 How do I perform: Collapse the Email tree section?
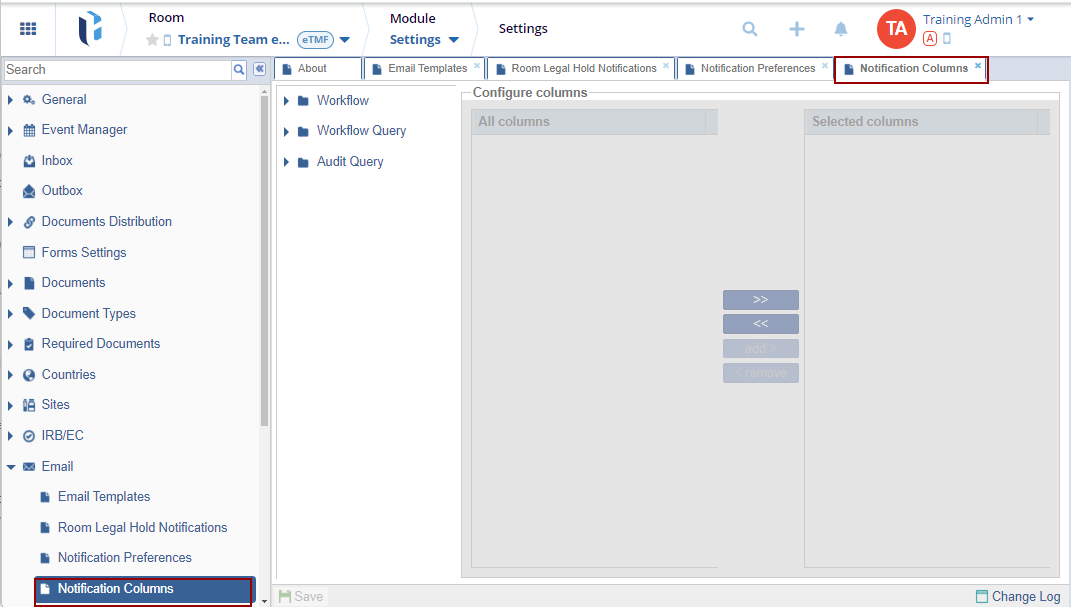click(11, 466)
